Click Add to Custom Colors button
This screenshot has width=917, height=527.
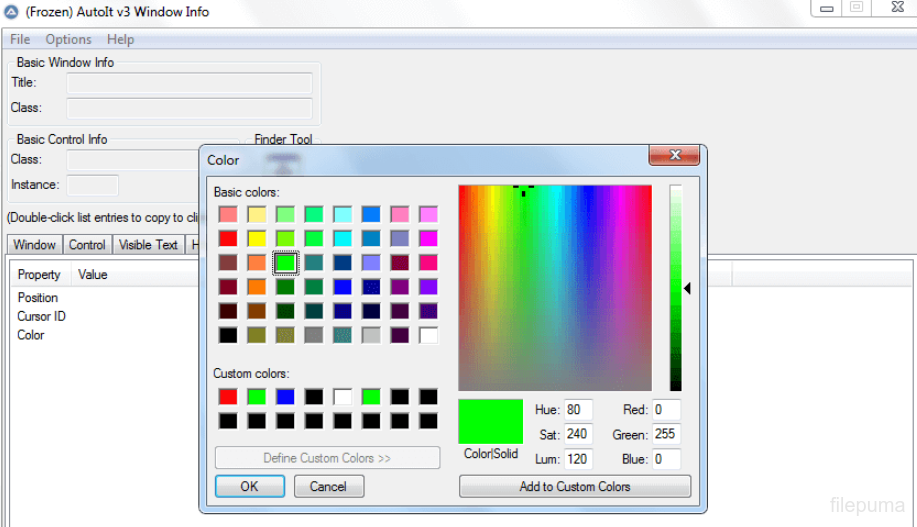coord(575,486)
